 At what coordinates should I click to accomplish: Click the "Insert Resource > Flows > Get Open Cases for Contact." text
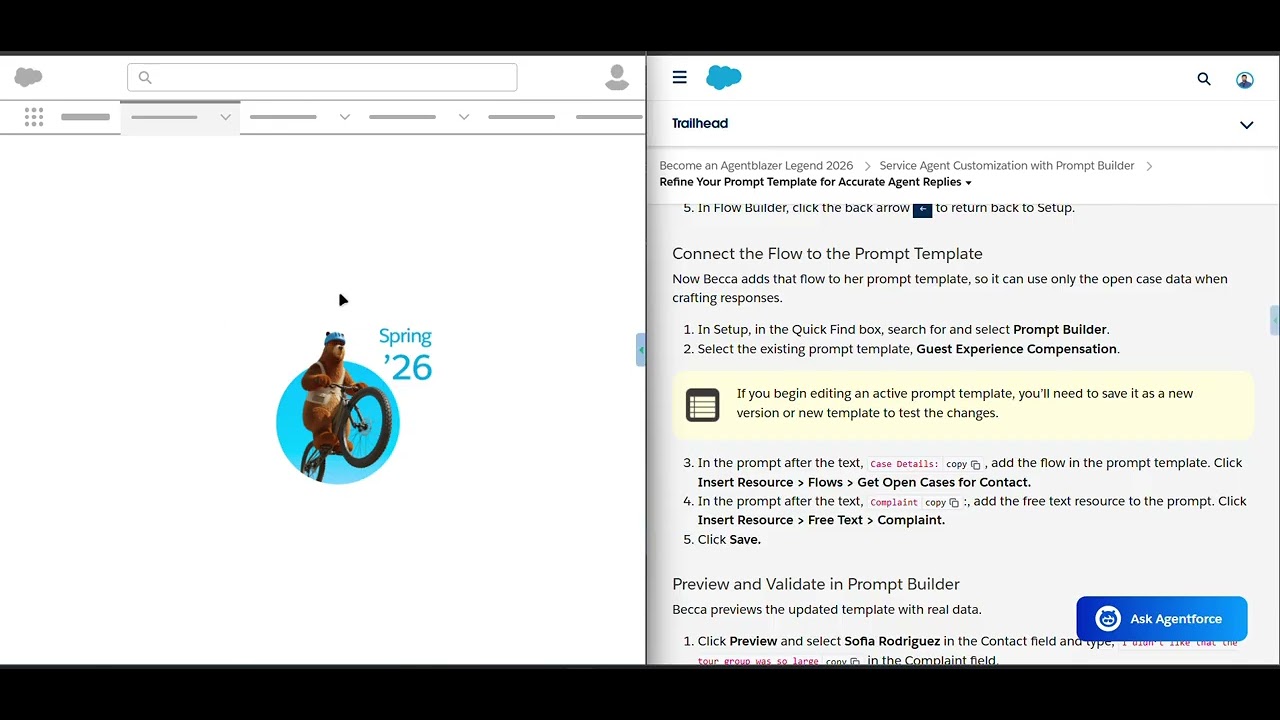(864, 482)
